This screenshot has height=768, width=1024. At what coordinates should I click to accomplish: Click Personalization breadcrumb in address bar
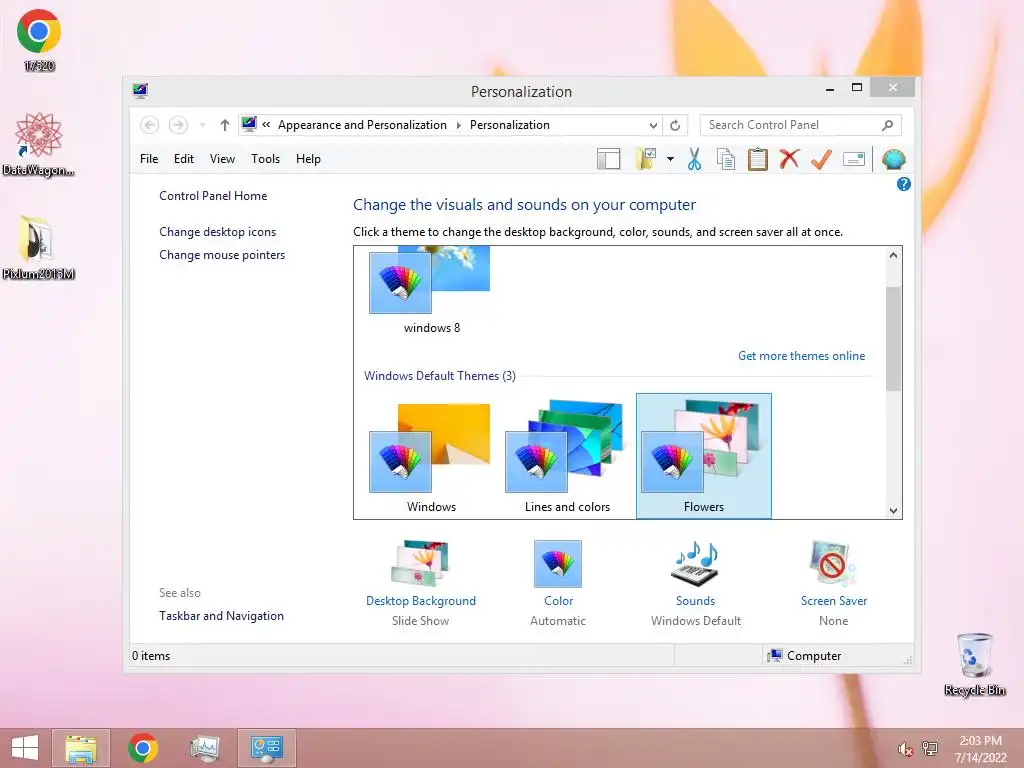[509, 125]
